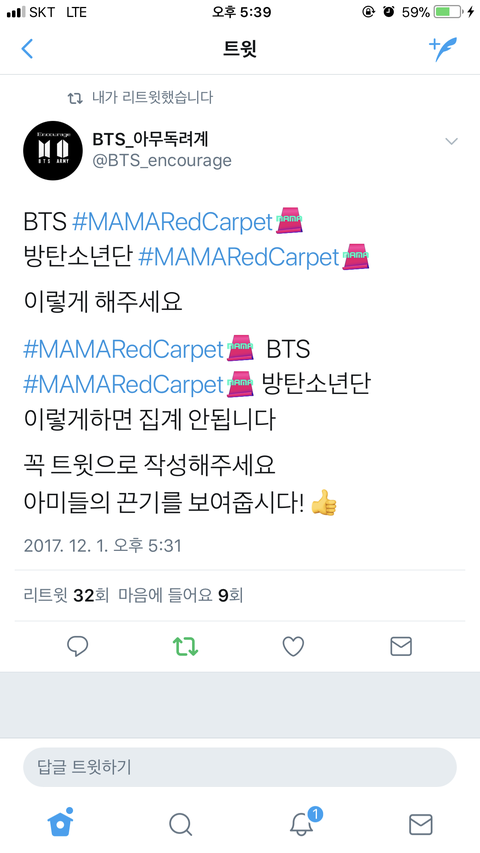480x853 pixels.
Task: Open compose new tweet feather icon
Action: tap(443, 49)
